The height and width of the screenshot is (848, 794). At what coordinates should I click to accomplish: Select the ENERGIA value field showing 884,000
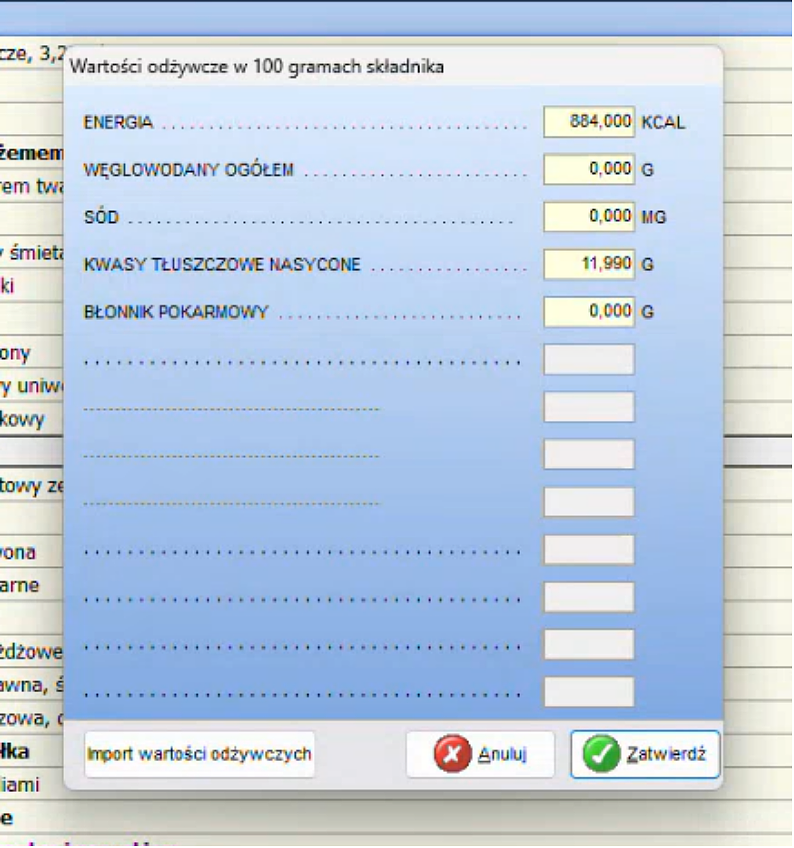(x=588, y=122)
